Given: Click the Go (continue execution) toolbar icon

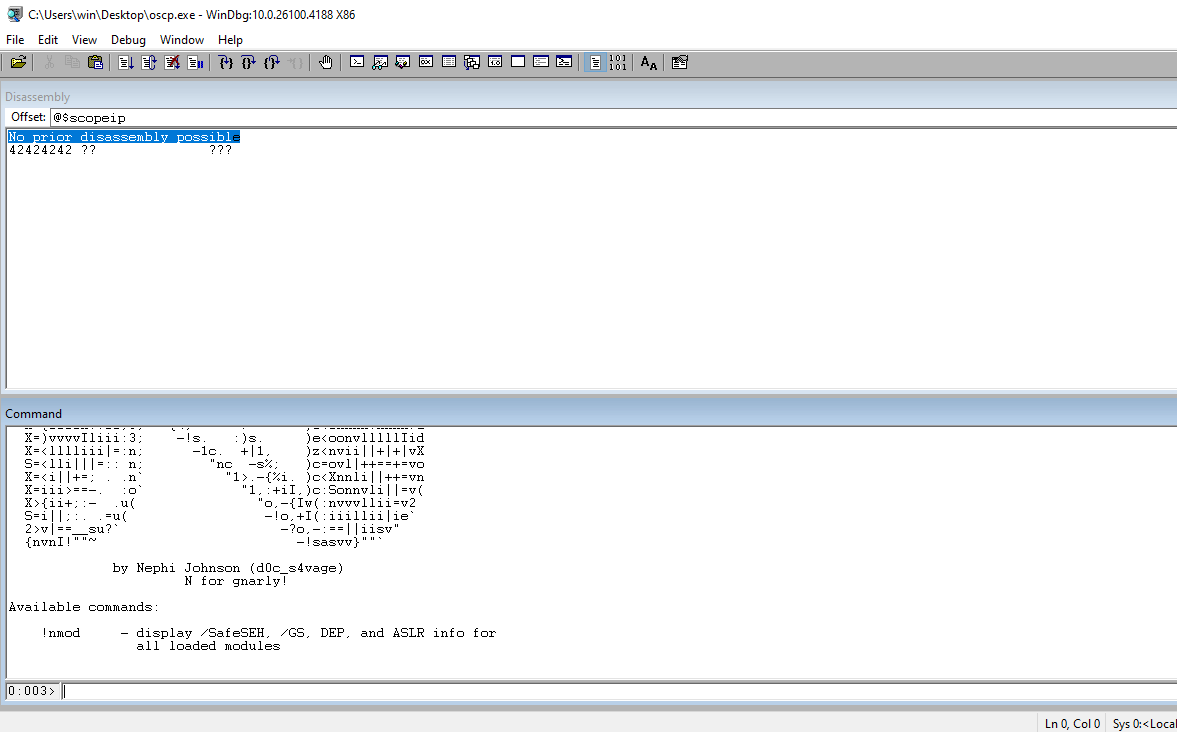Looking at the screenshot, I should click(126, 63).
